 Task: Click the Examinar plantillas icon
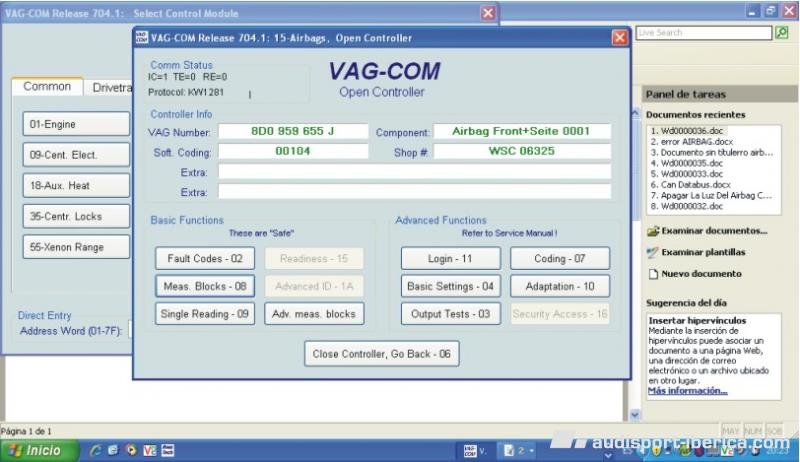pos(653,252)
